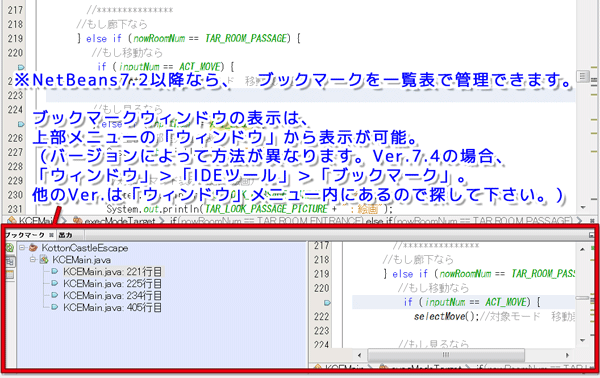Click TAR_ROOM_PASSAGE on main editor line 219
The image size is (600, 378).
point(246,38)
